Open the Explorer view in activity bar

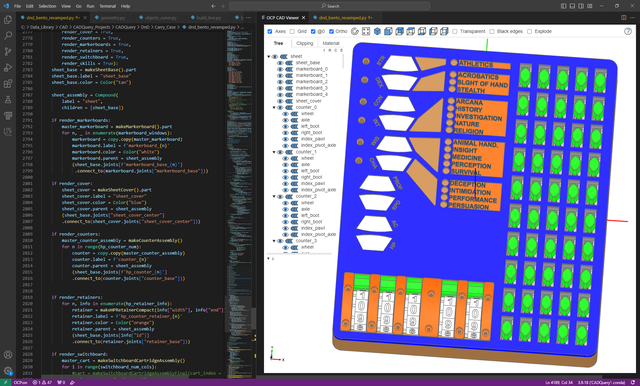8,20
